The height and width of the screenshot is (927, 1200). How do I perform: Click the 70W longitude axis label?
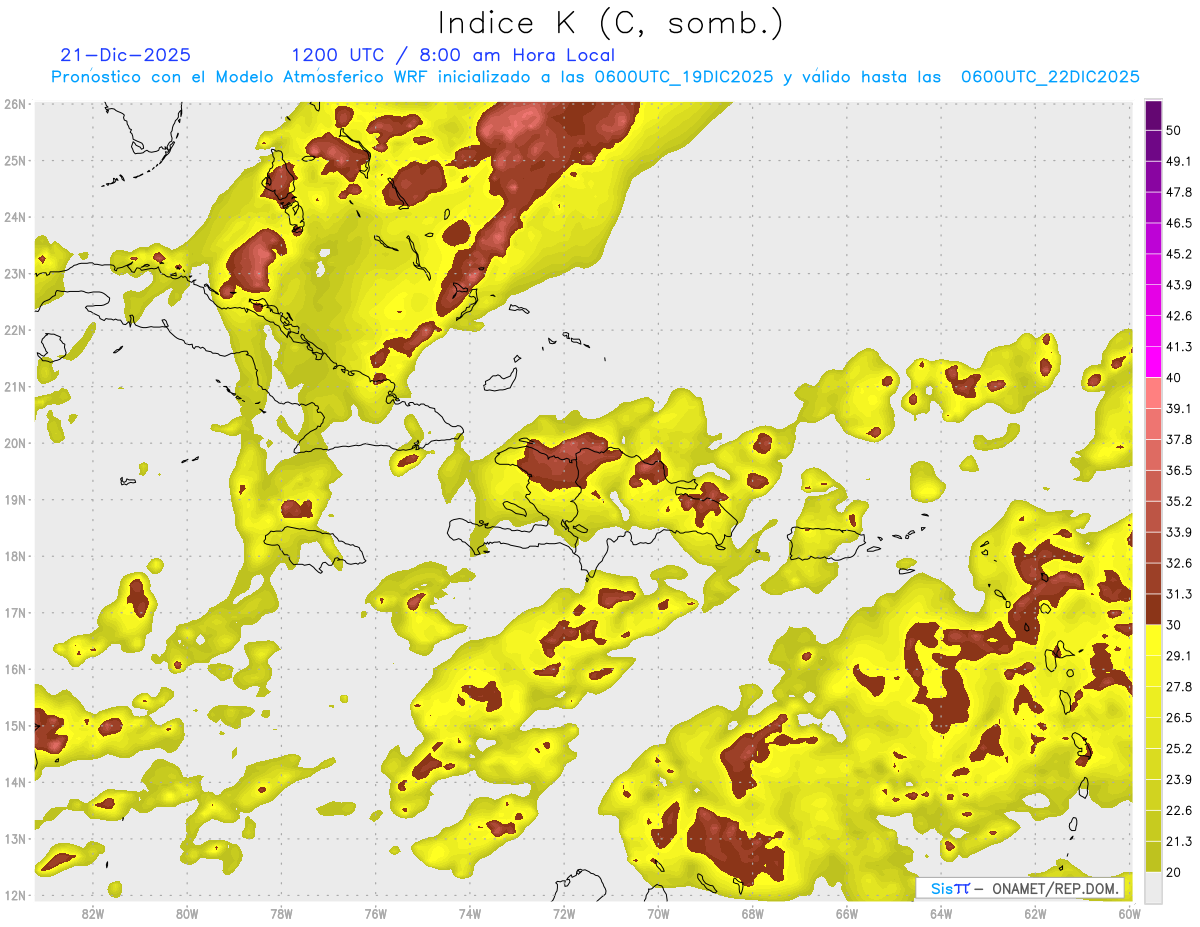pos(658,913)
